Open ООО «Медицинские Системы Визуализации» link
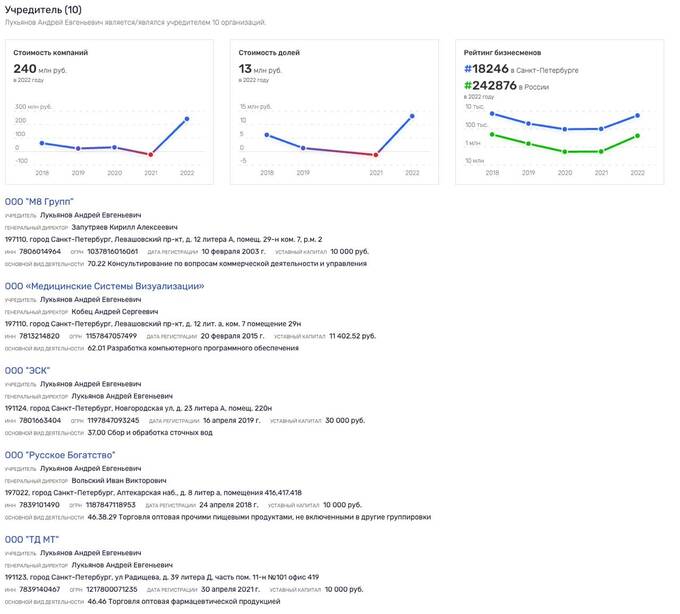This screenshot has width=680, height=614. tap(105, 286)
